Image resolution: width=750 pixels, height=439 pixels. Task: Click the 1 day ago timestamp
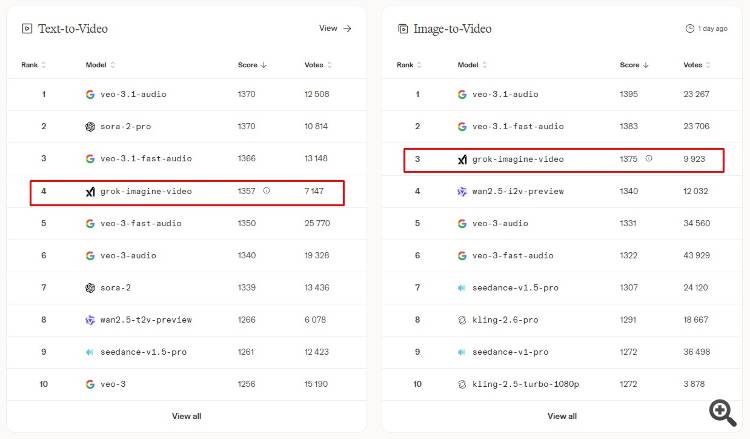[713, 29]
